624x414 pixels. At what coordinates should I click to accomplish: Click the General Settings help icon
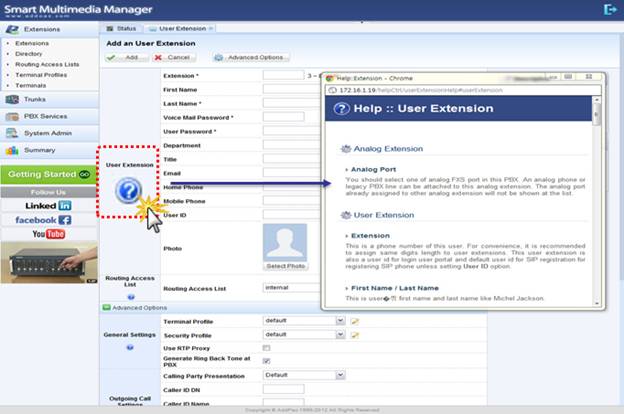[x=130, y=348]
